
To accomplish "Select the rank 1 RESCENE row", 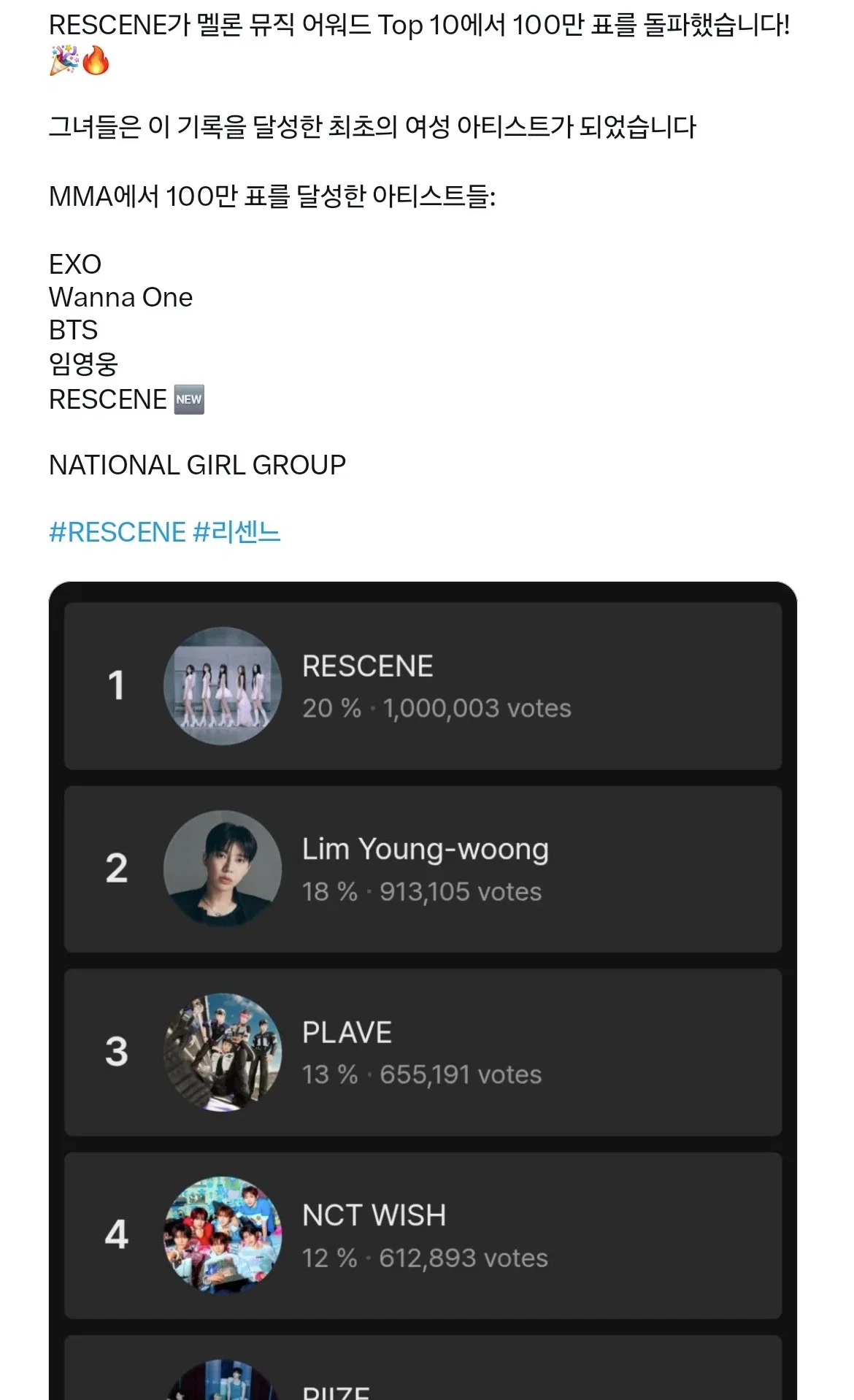I will coord(423,686).
